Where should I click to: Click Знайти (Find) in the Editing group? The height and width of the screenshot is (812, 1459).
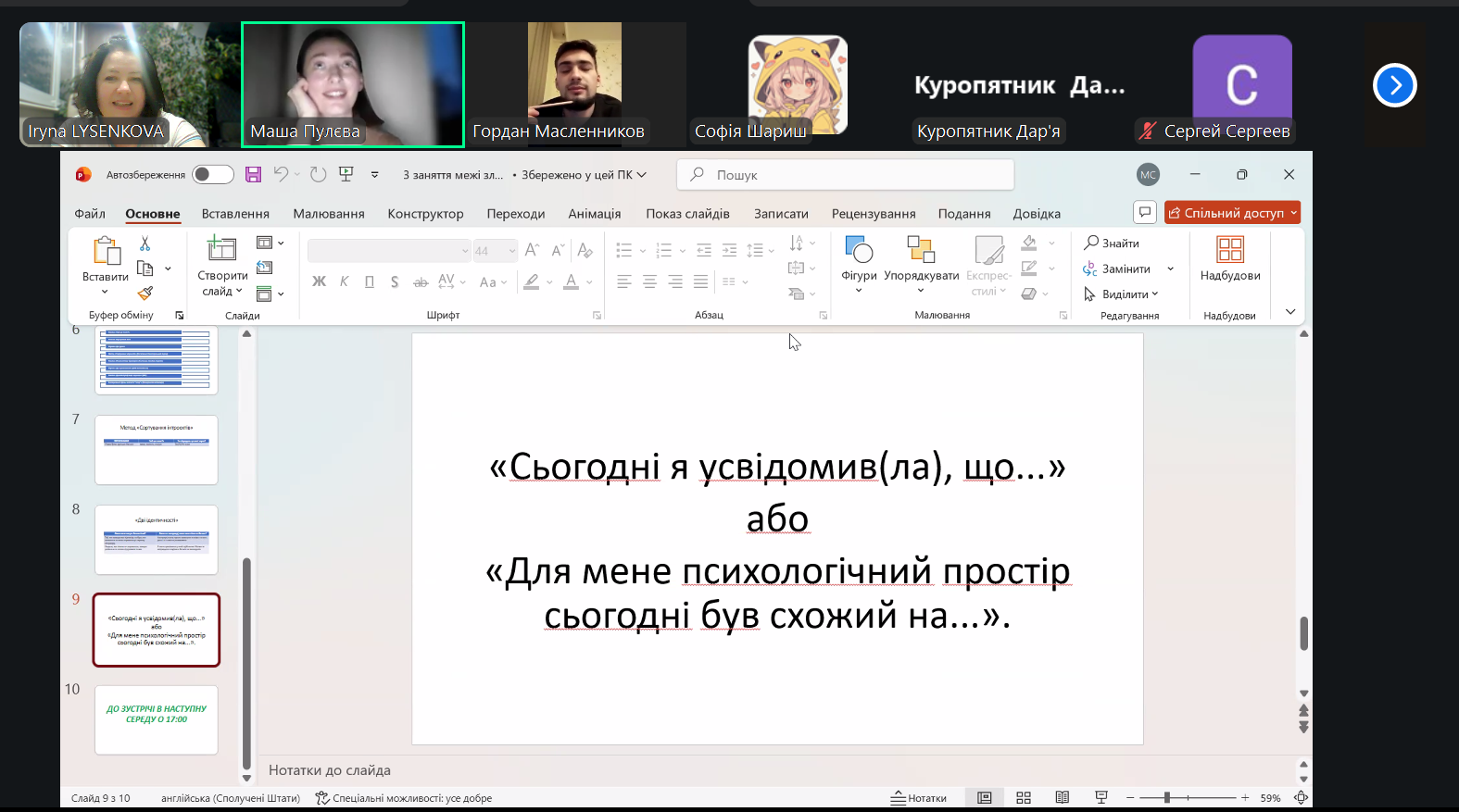[1112, 243]
